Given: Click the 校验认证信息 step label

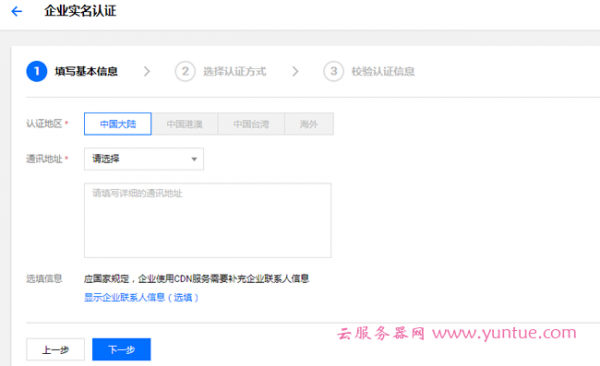Looking at the screenshot, I should click(383, 72).
